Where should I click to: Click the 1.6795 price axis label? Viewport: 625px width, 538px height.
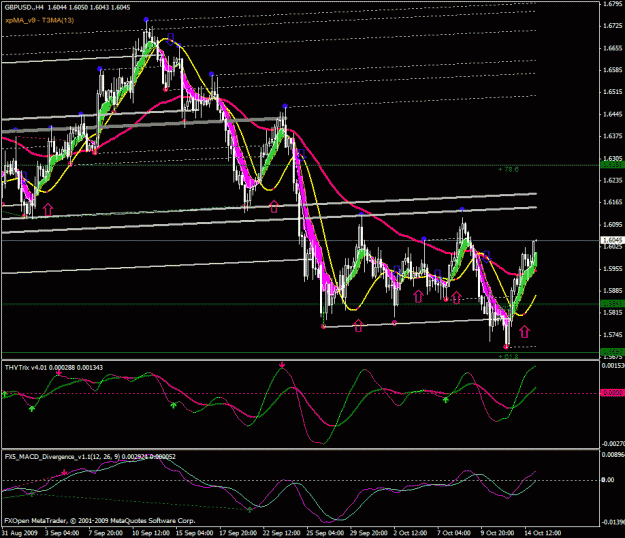612,4
